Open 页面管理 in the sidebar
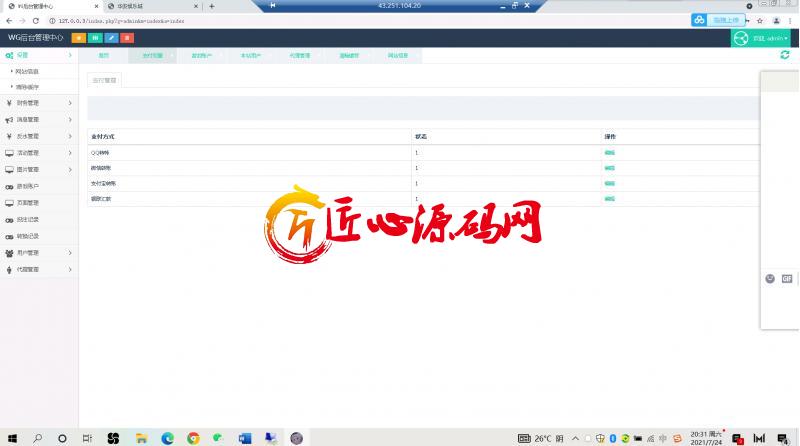The width and height of the screenshot is (800, 446). click(28, 203)
